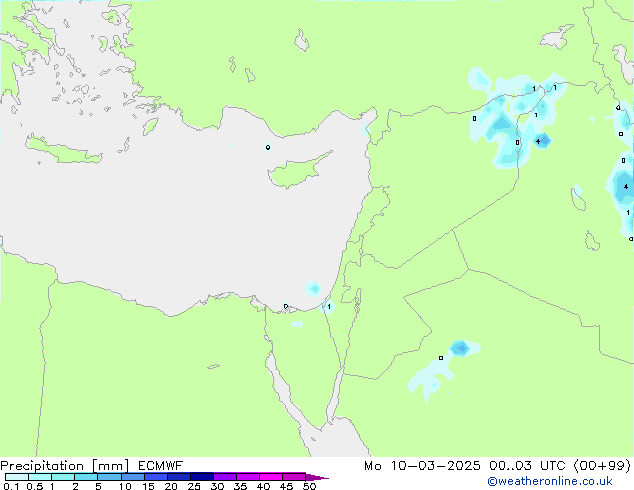Click the '00..03 UTC' time text
634x490 pixels.
[527, 466]
